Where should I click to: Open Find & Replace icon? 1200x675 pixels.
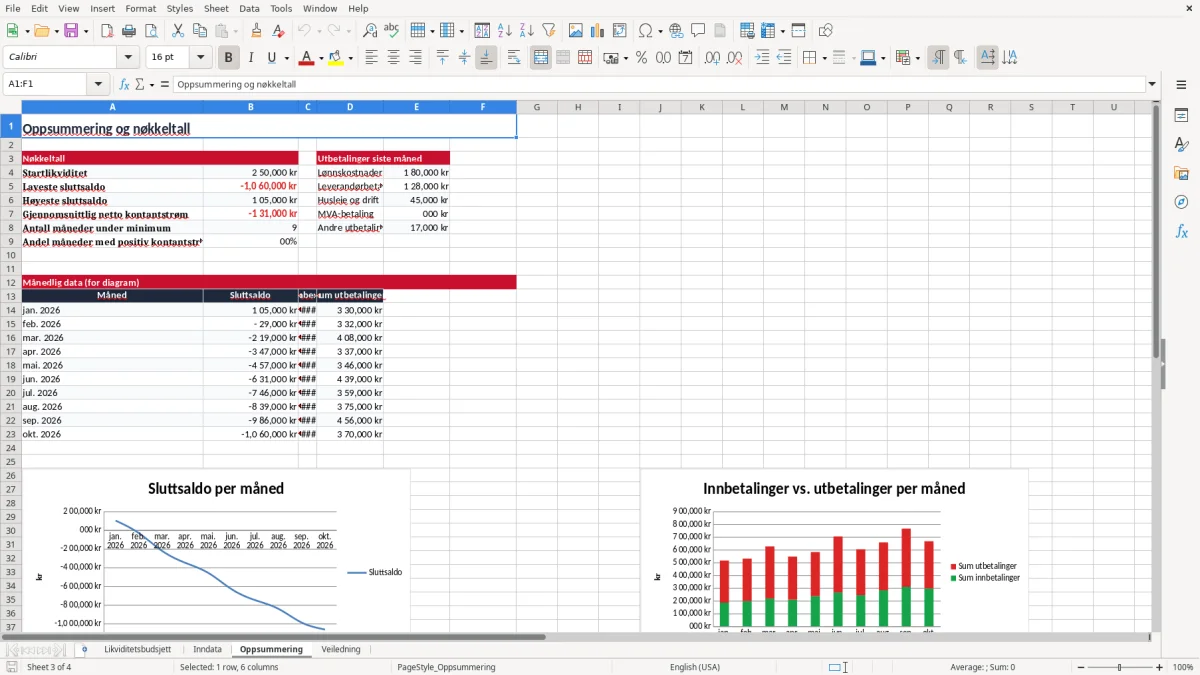[370, 31]
